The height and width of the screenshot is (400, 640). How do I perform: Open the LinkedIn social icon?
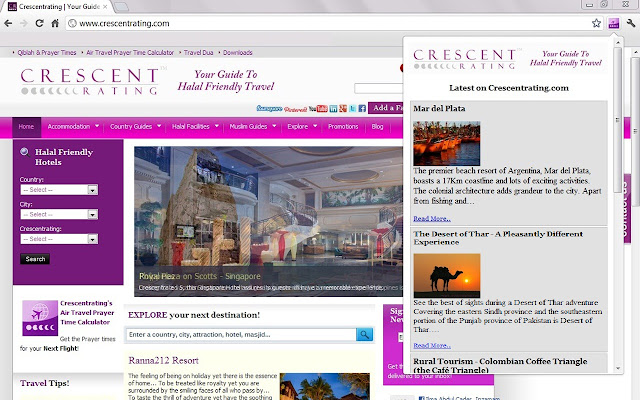[x=333, y=109]
